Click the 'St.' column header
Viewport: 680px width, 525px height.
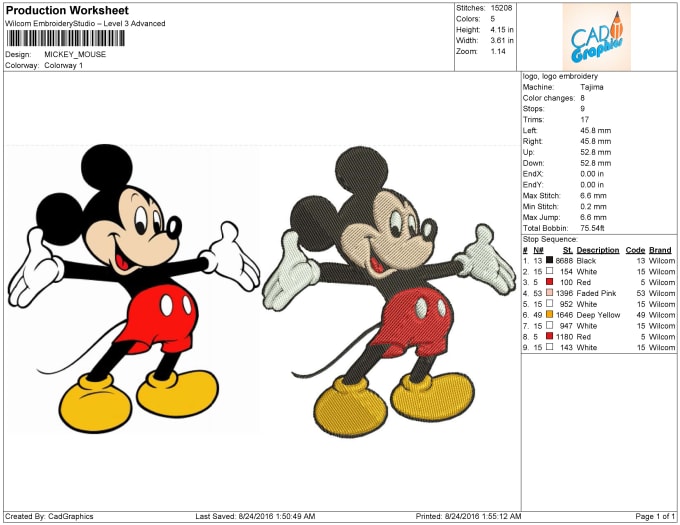(x=568, y=250)
